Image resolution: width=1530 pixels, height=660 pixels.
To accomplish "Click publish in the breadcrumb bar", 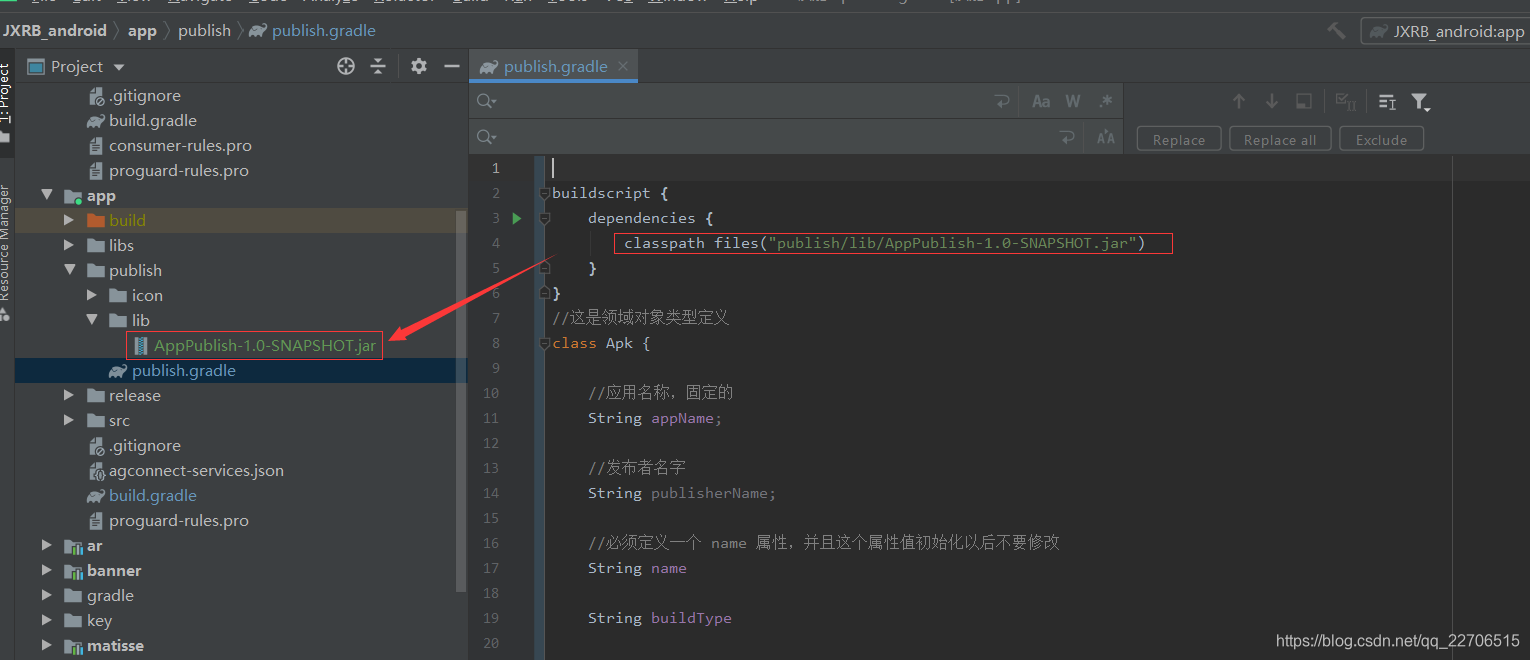I will click(x=204, y=30).
